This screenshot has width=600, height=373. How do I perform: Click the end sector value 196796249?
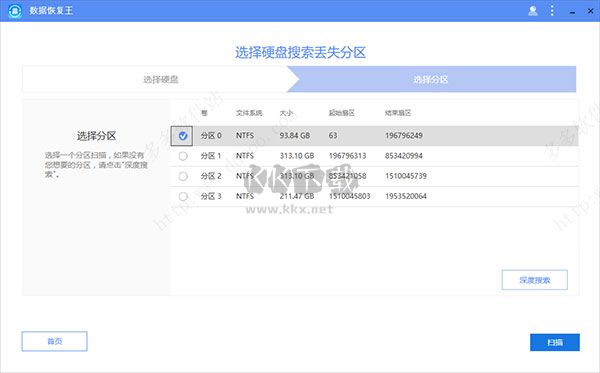coord(404,135)
